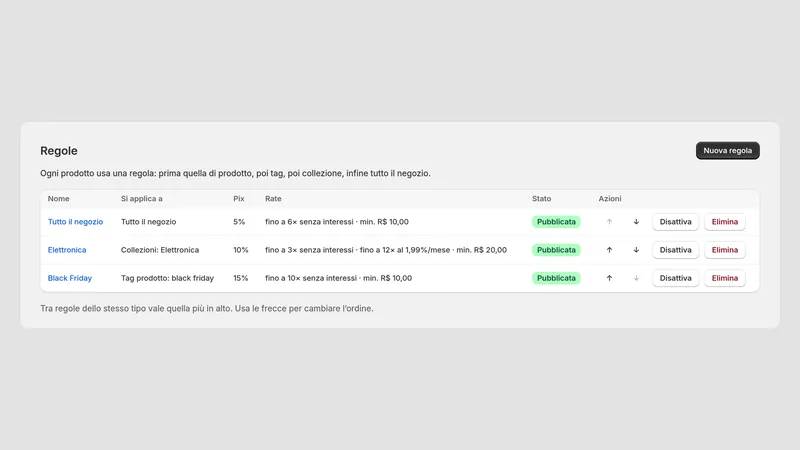Open the Elettronica rule link
The height and width of the screenshot is (450, 800).
pos(67,250)
